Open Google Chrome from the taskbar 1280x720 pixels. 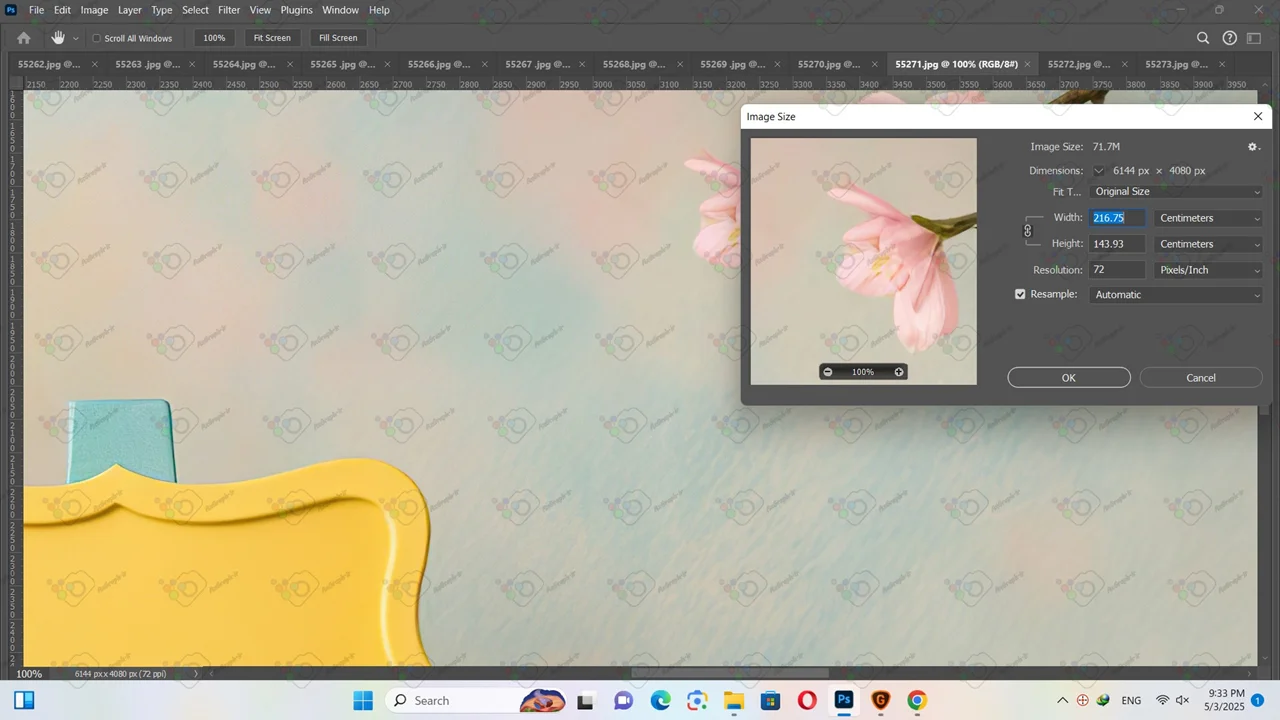click(917, 701)
